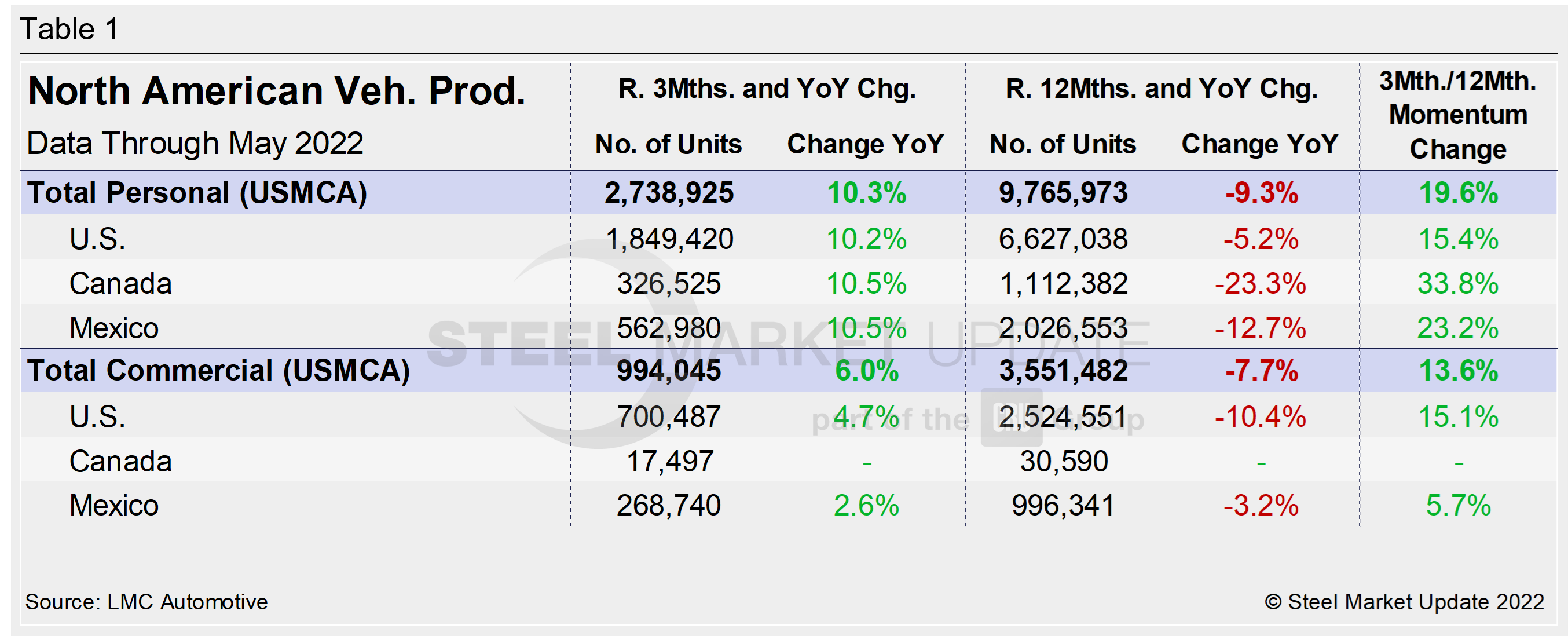This screenshot has height=636, width=1568.
Task: Click the 30,590 Canada commercial value
Action: point(1064,461)
